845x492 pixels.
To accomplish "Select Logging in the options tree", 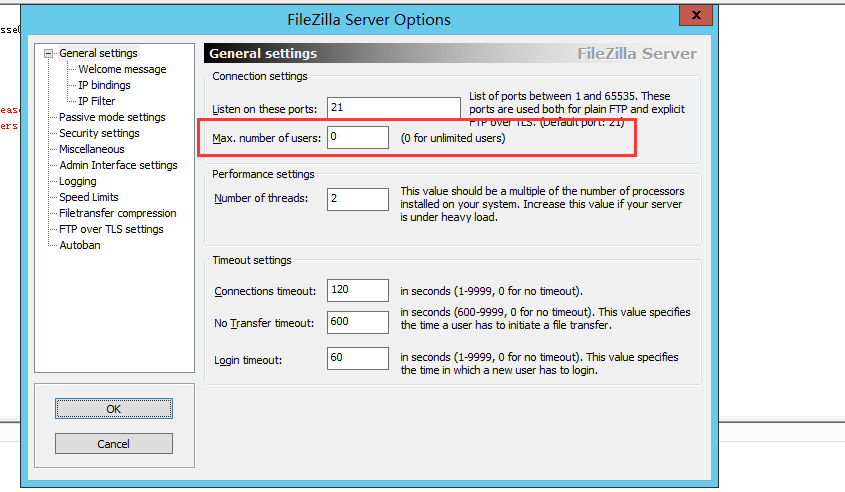I will point(78,181).
